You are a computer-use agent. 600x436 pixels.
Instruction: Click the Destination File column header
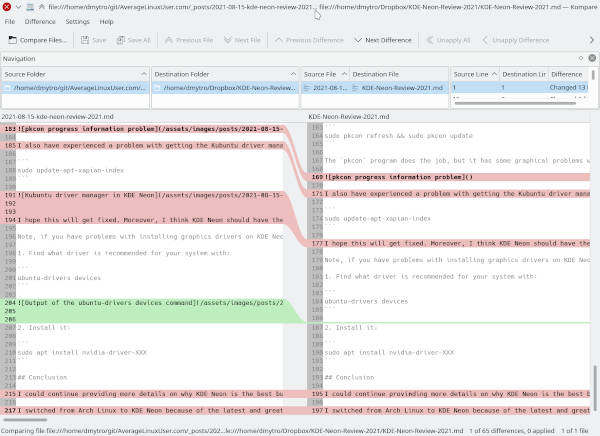click(x=399, y=74)
